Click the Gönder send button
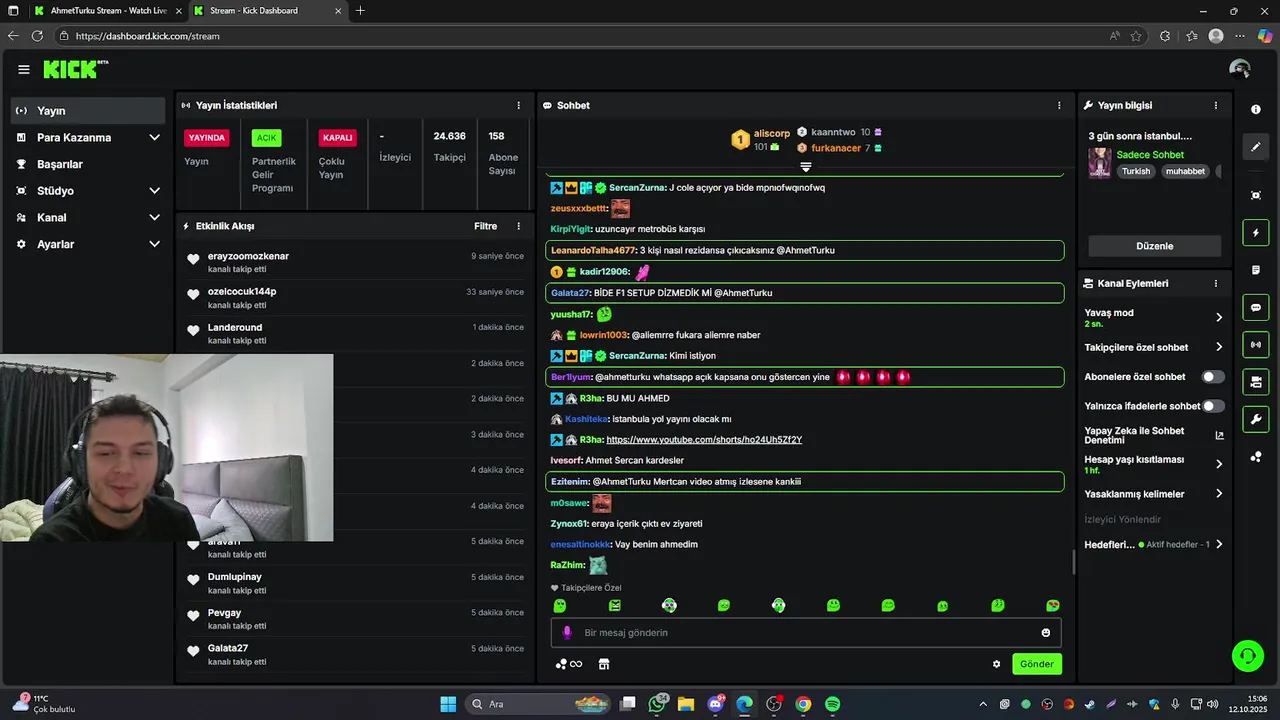 click(1037, 664)
